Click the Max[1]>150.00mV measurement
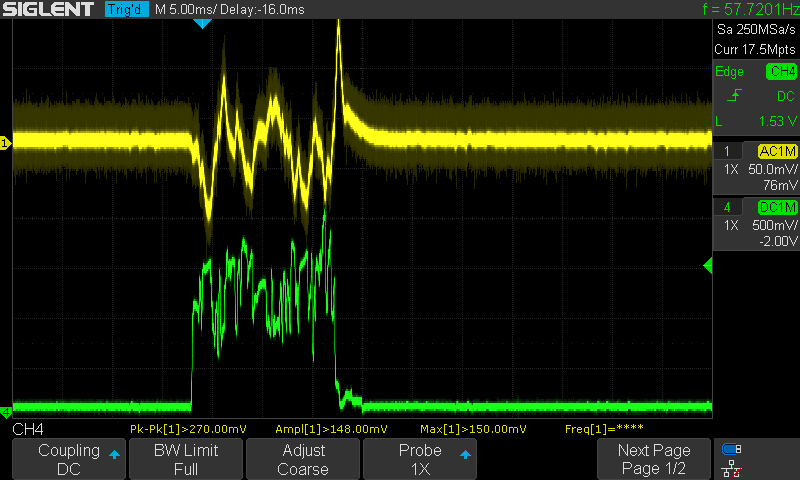Image resolution: width=800 pixels, height=480 pixels. click(x=473, y=429)
